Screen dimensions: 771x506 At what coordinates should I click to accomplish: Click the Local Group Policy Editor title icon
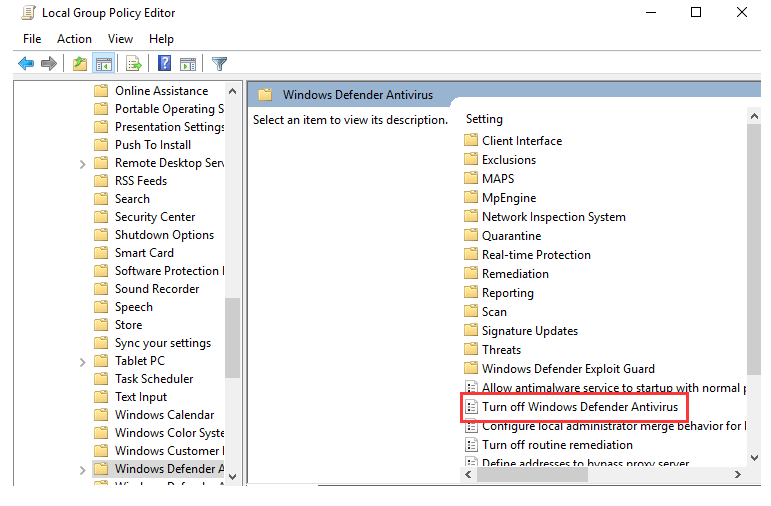click(x=29, y=13)
